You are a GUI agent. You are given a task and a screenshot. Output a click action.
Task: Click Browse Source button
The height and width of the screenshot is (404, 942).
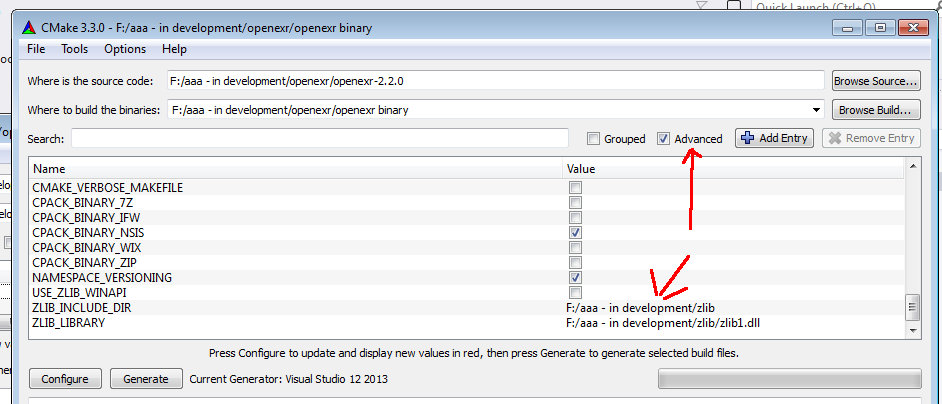[875, 81]
